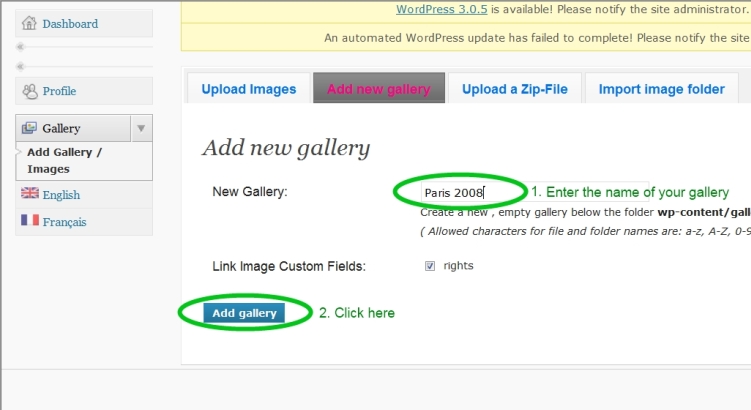The image size is (751, 410).
Task: Switch language to Français
Action: pos(64,222)
